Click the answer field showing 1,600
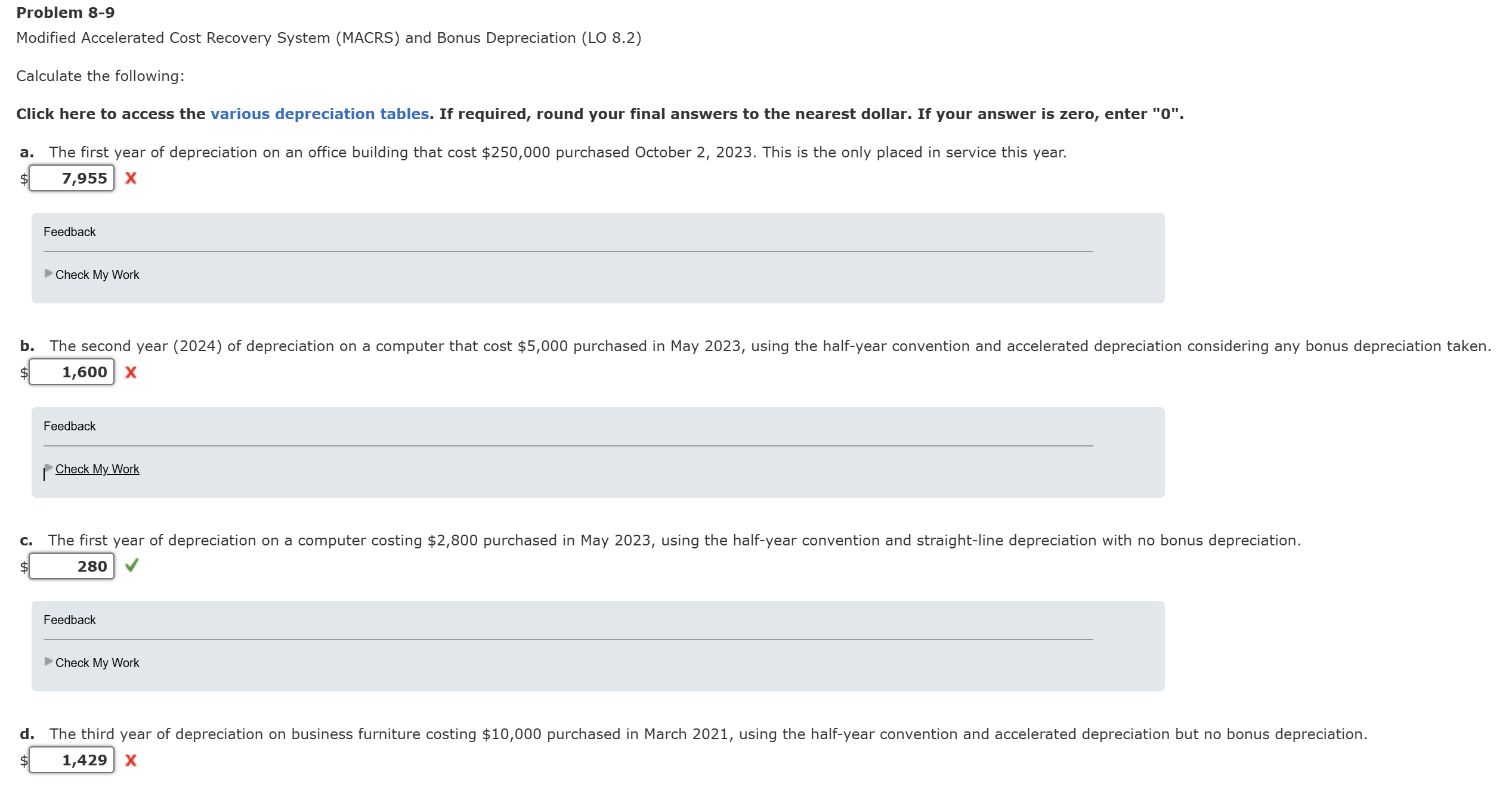1512x791 pixels. pos(72,372)
